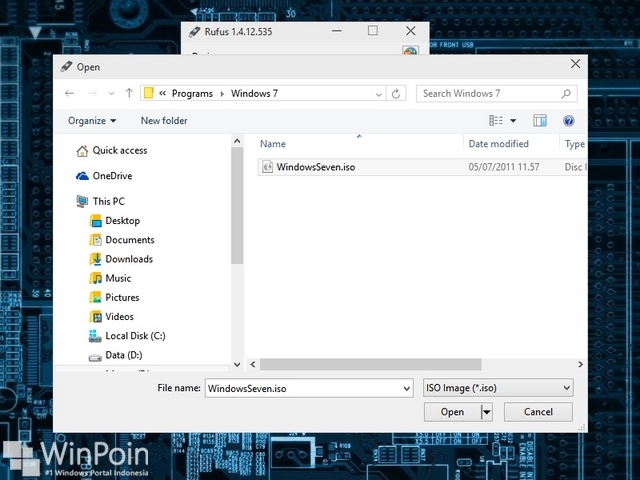This screenshot has width=640, height=480.
Task: Open the Help button
Action: pyautogui.click(x=569, y=121)
